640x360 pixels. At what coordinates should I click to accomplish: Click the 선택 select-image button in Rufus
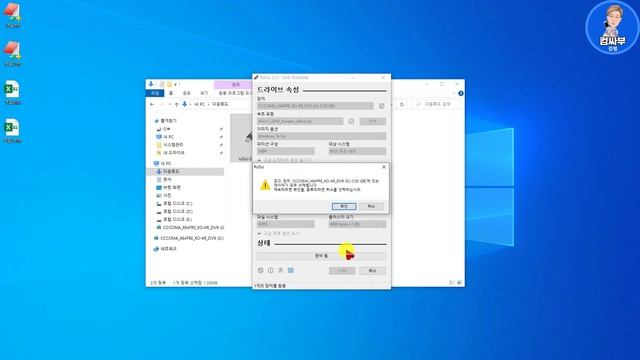(x=373, y=121)
